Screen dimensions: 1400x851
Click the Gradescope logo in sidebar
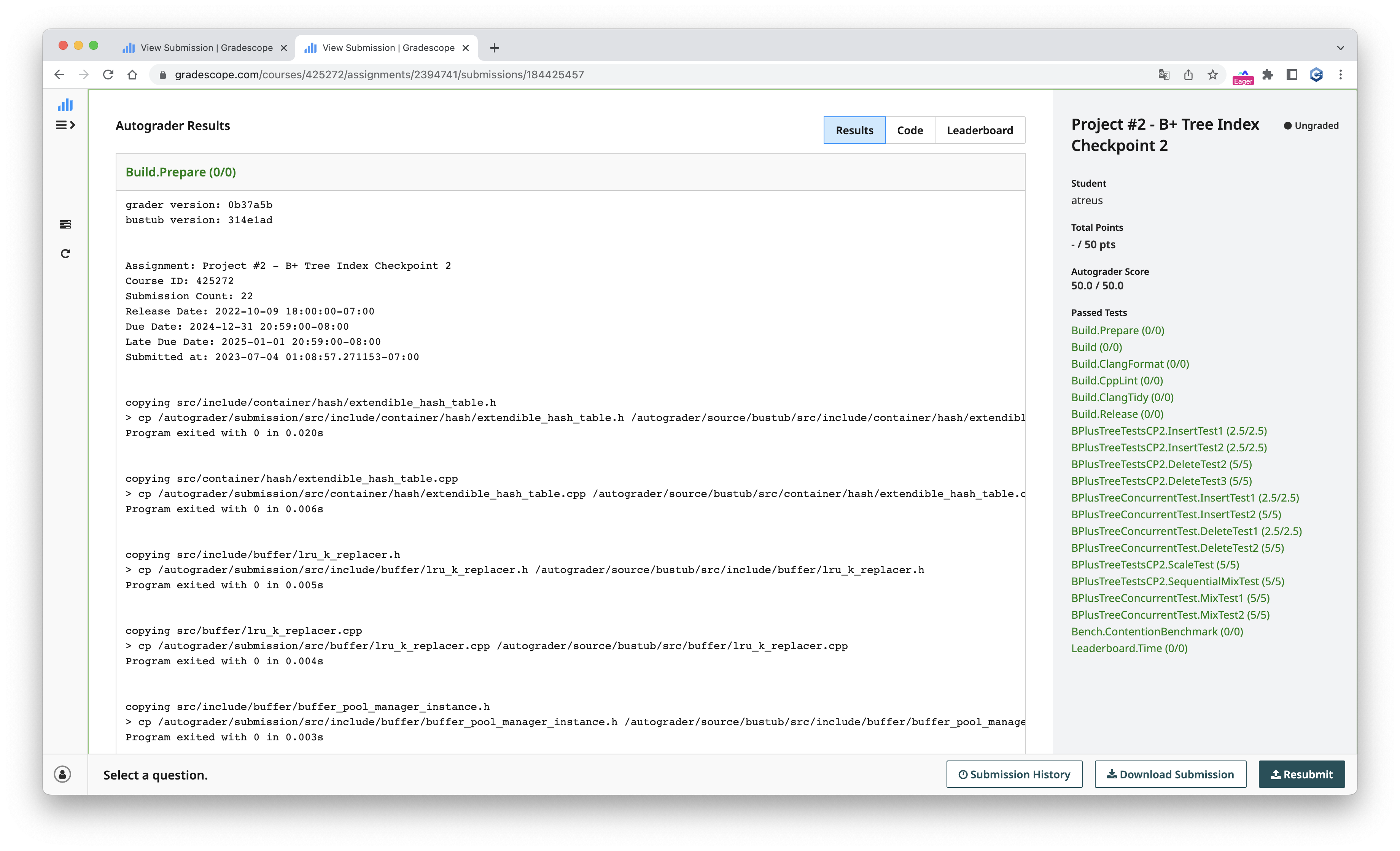(65, 105)
